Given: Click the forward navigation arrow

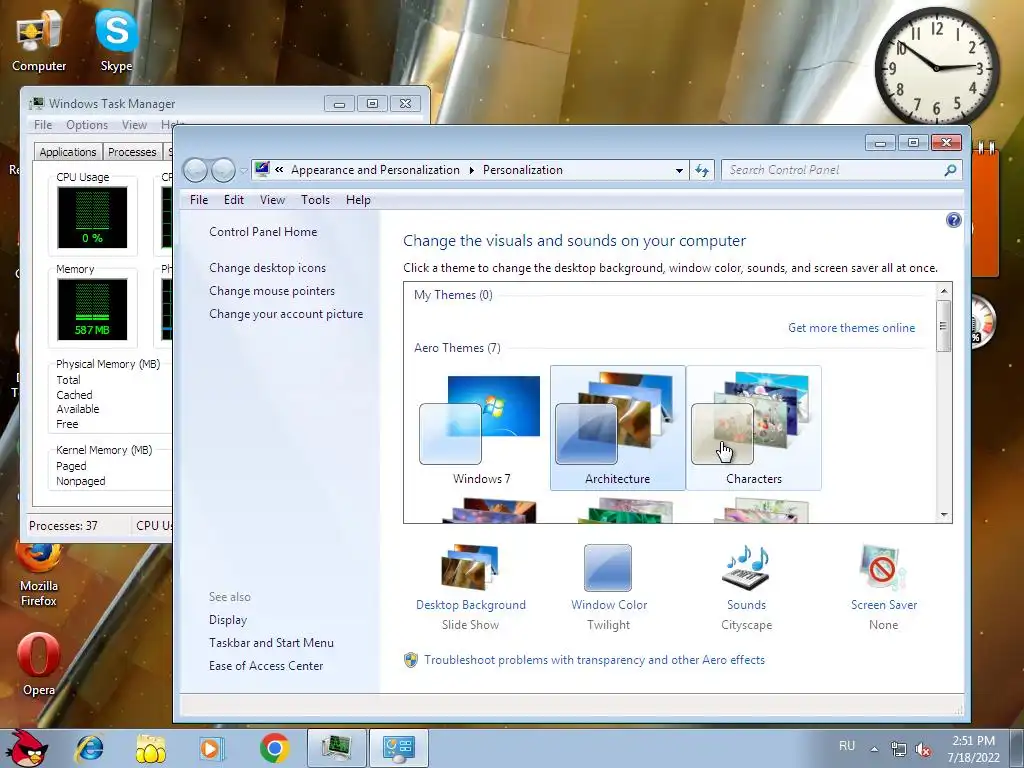Looking at the screenshot, I should click(223, 170).
